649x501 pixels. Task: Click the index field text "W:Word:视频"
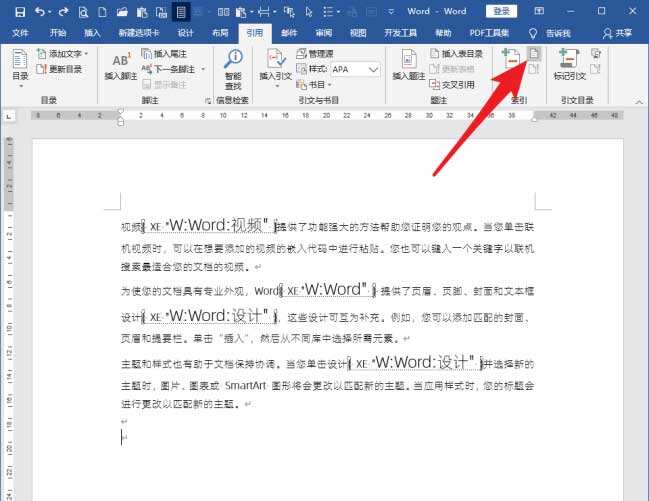pyautogui.click(x=216, y=225)
